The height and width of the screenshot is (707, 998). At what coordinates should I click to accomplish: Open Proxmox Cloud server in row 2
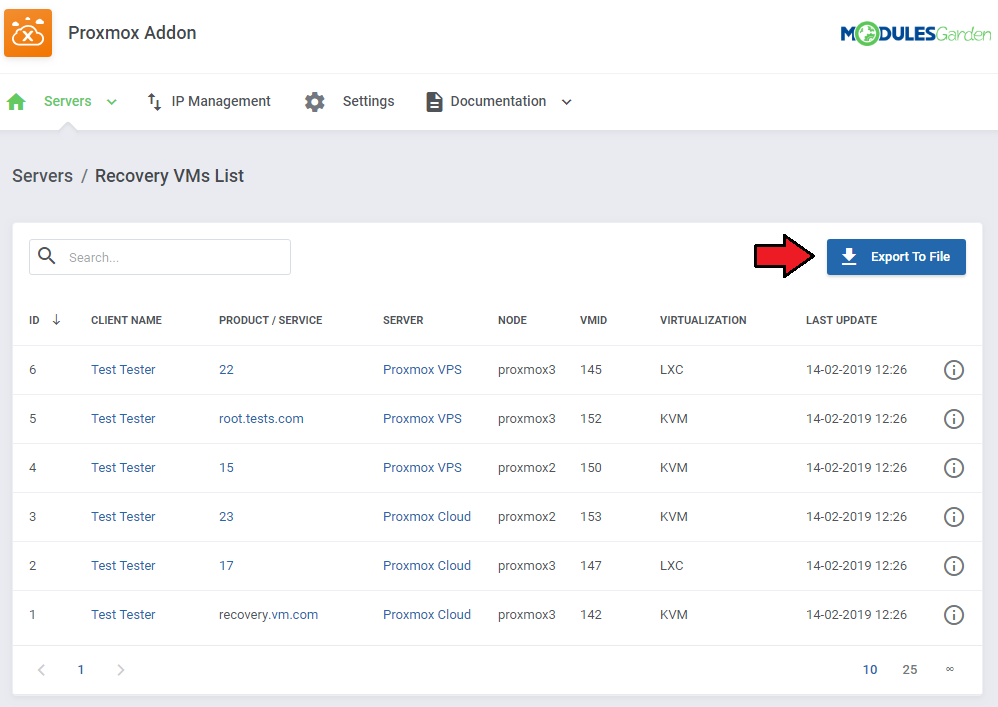coord(426,566)
